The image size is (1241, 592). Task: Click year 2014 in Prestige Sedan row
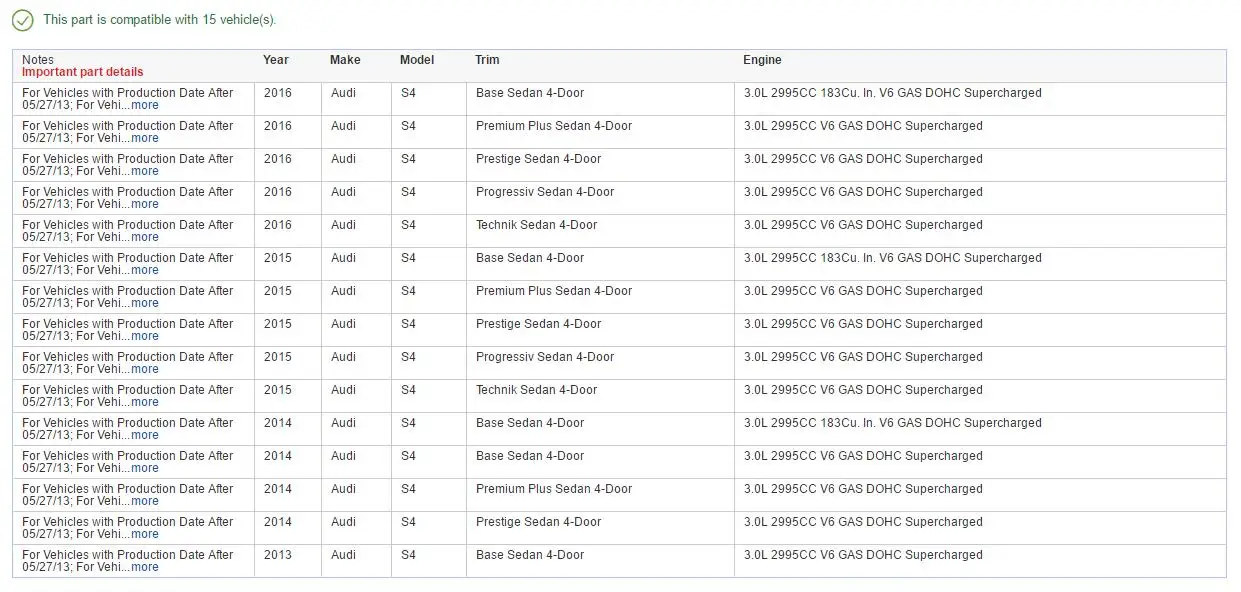[278, 522]
